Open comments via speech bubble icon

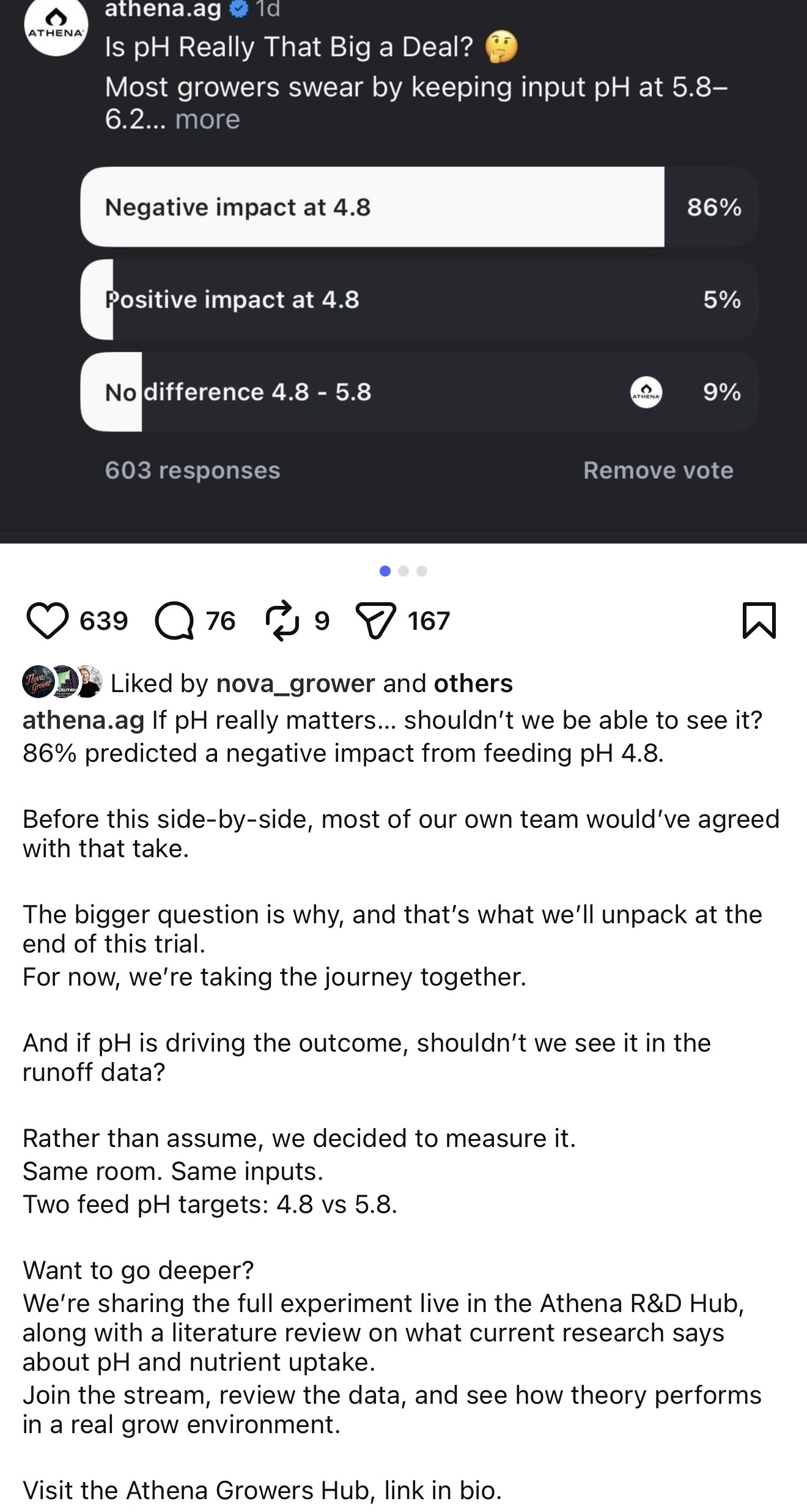tap(174, 621)
